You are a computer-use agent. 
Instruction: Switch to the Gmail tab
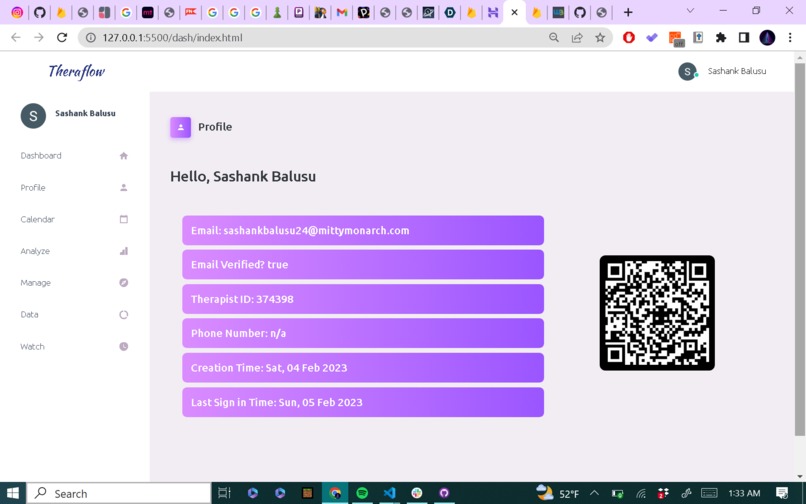[342, 12]
